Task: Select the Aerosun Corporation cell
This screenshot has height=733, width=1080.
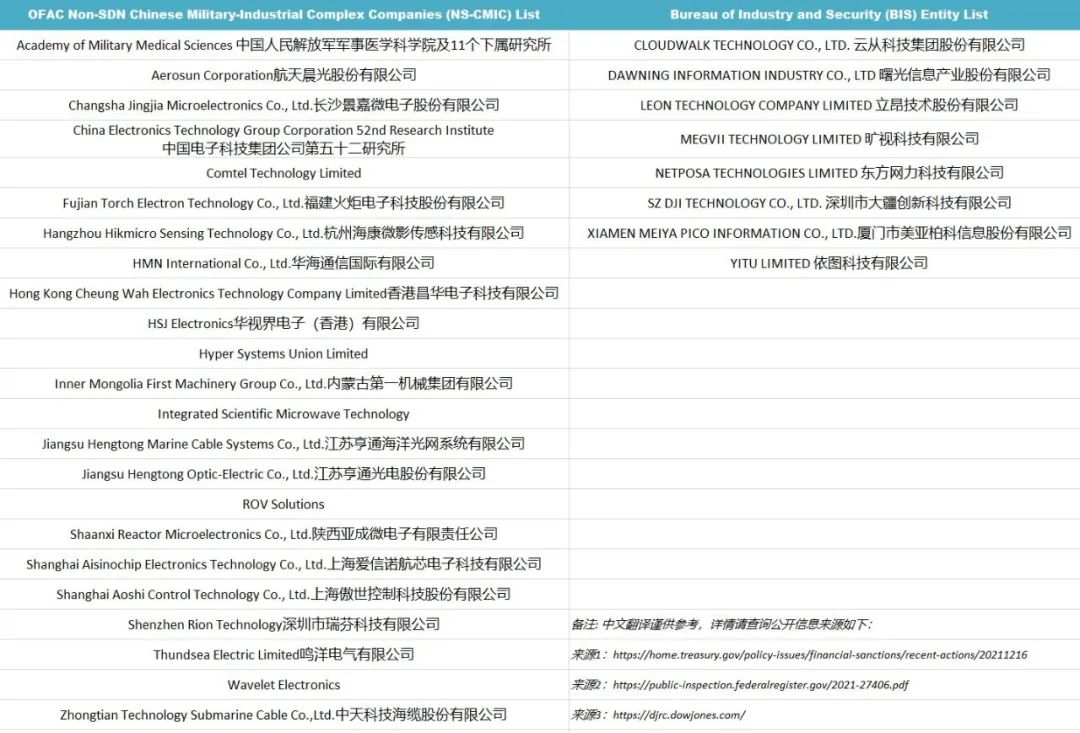Action: (x=284, y=75)
